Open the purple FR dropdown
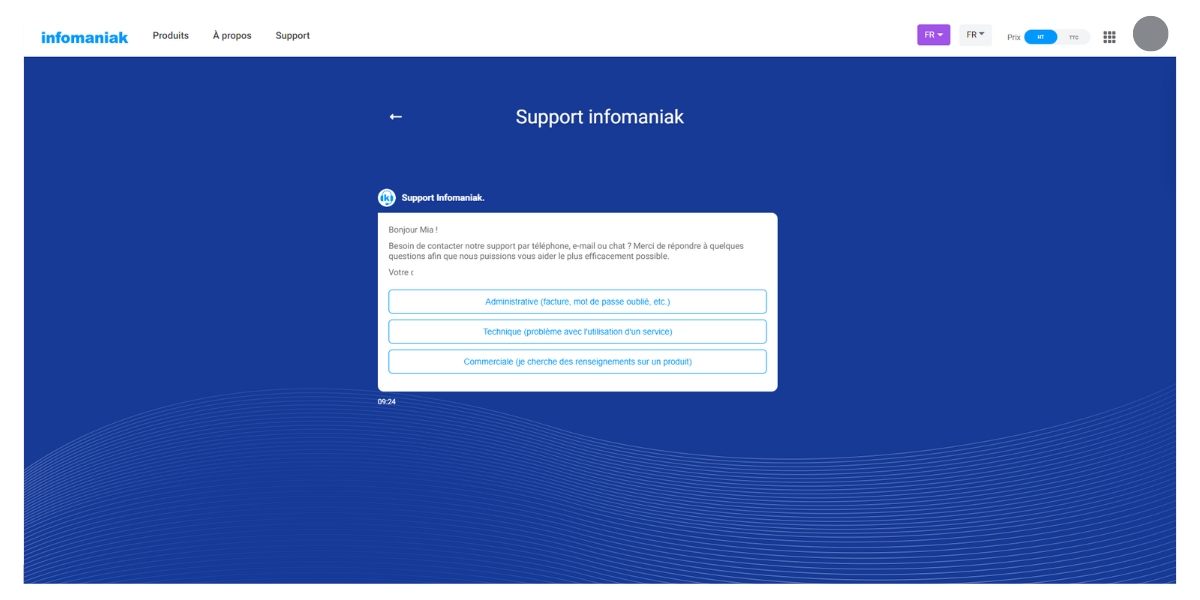The image size is (1200, 600). (x=934, y=35)
